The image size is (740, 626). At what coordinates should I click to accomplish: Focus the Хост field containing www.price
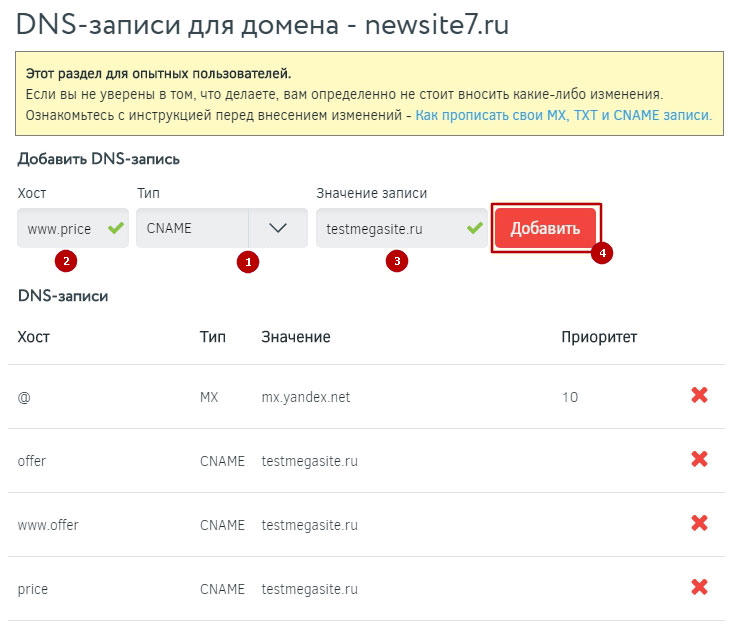coord(60,228)
